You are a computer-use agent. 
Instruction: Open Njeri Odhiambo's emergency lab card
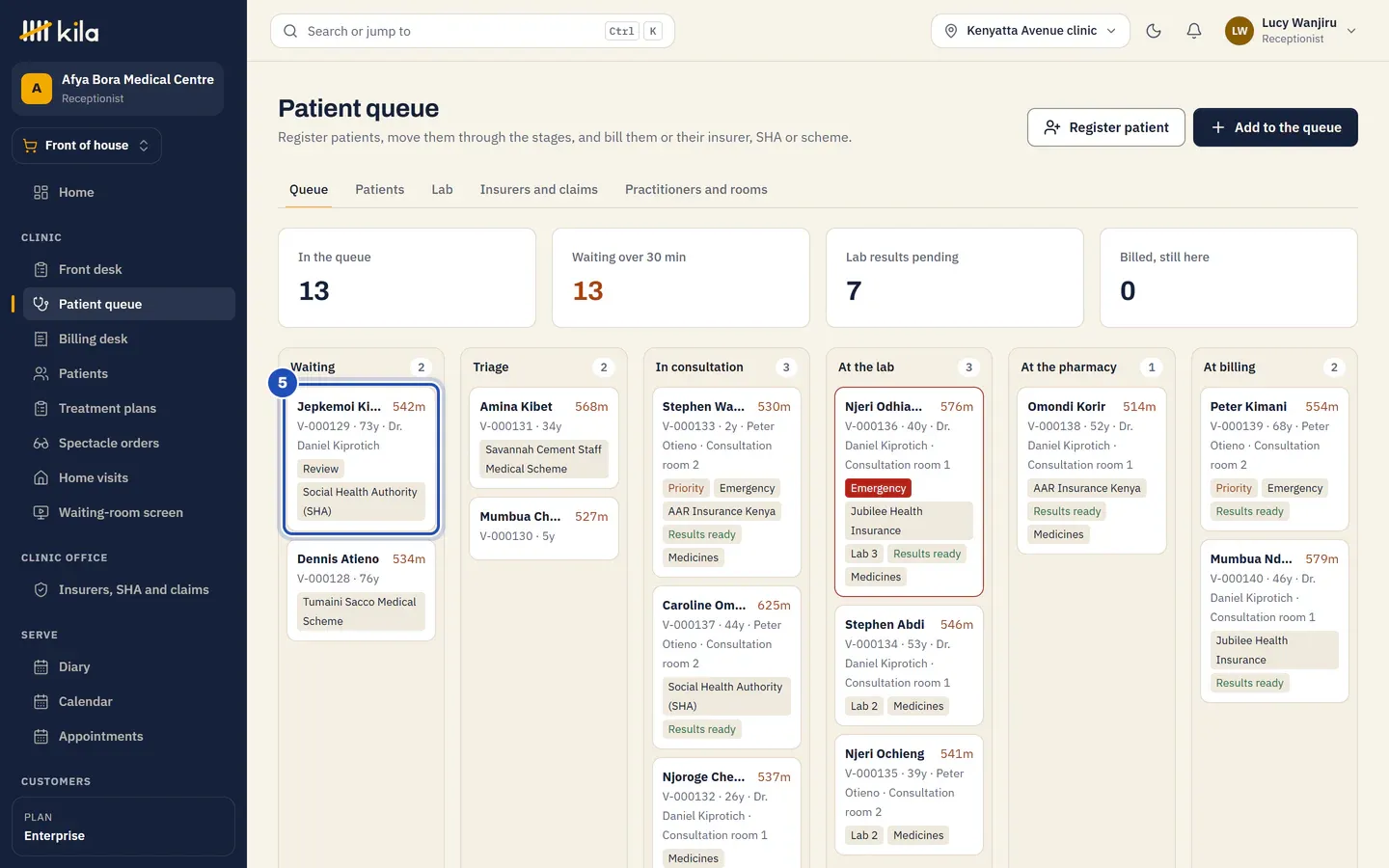tap(909, 492)
